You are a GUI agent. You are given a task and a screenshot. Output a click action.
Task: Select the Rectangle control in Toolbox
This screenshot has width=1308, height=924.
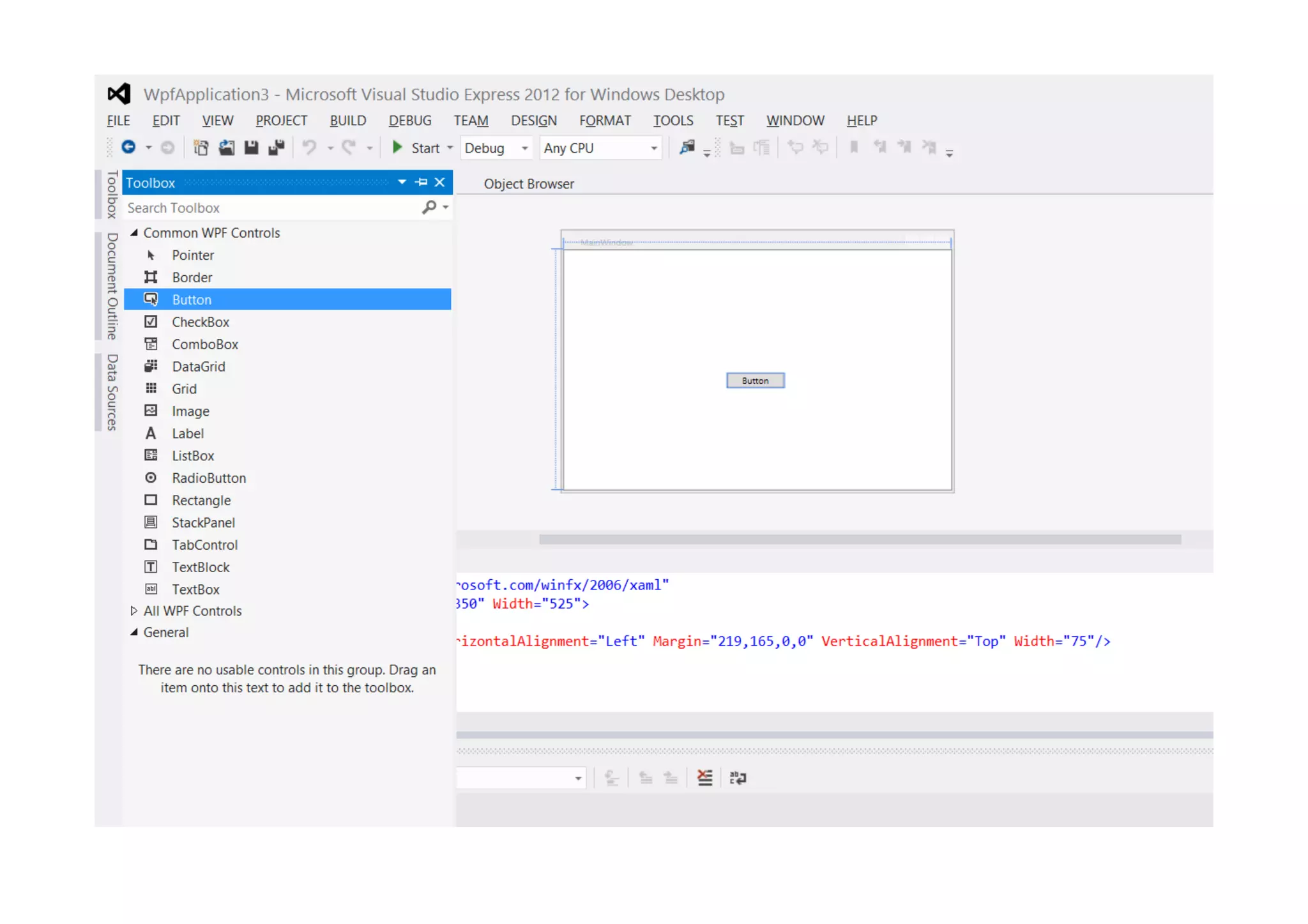pos(287,501)
